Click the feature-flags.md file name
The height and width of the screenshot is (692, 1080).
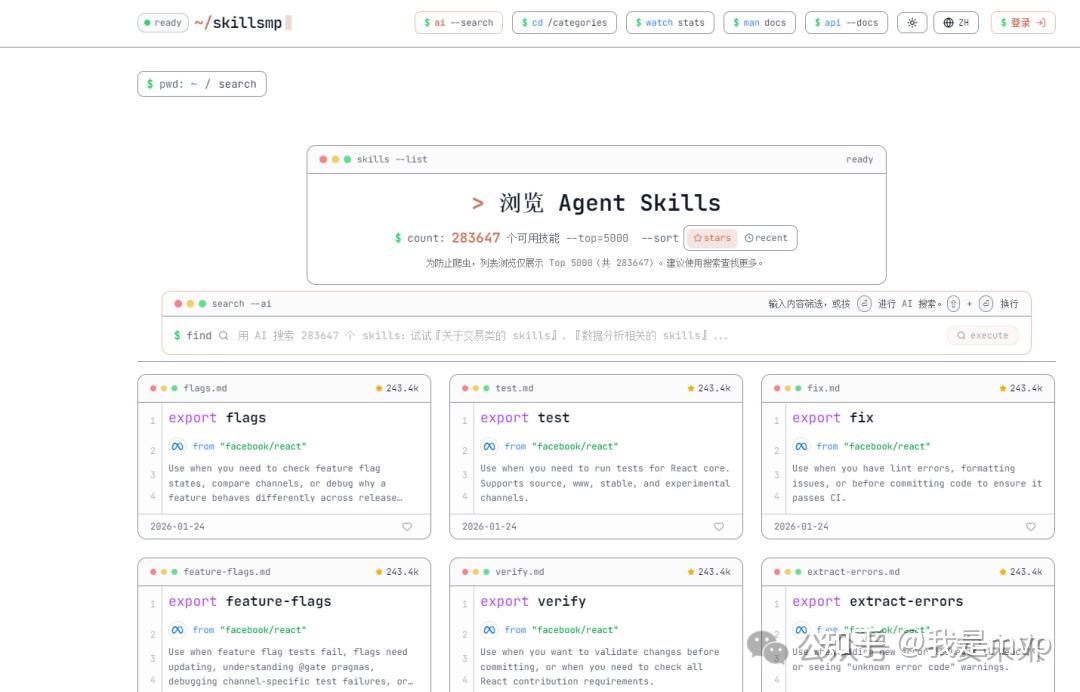point(227,572)
